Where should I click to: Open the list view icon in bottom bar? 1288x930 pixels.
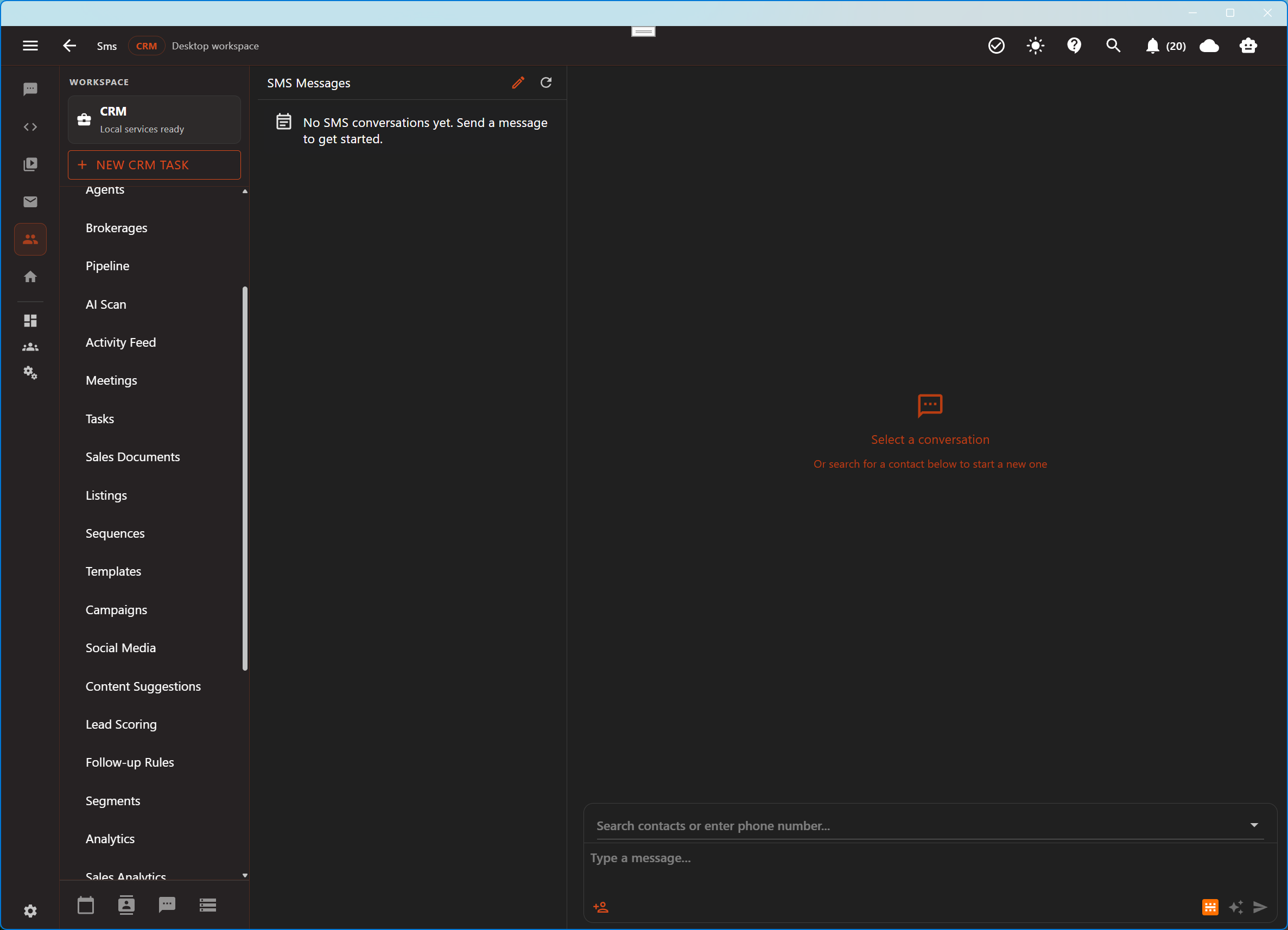pyautogui.click(x=208, y=905)
